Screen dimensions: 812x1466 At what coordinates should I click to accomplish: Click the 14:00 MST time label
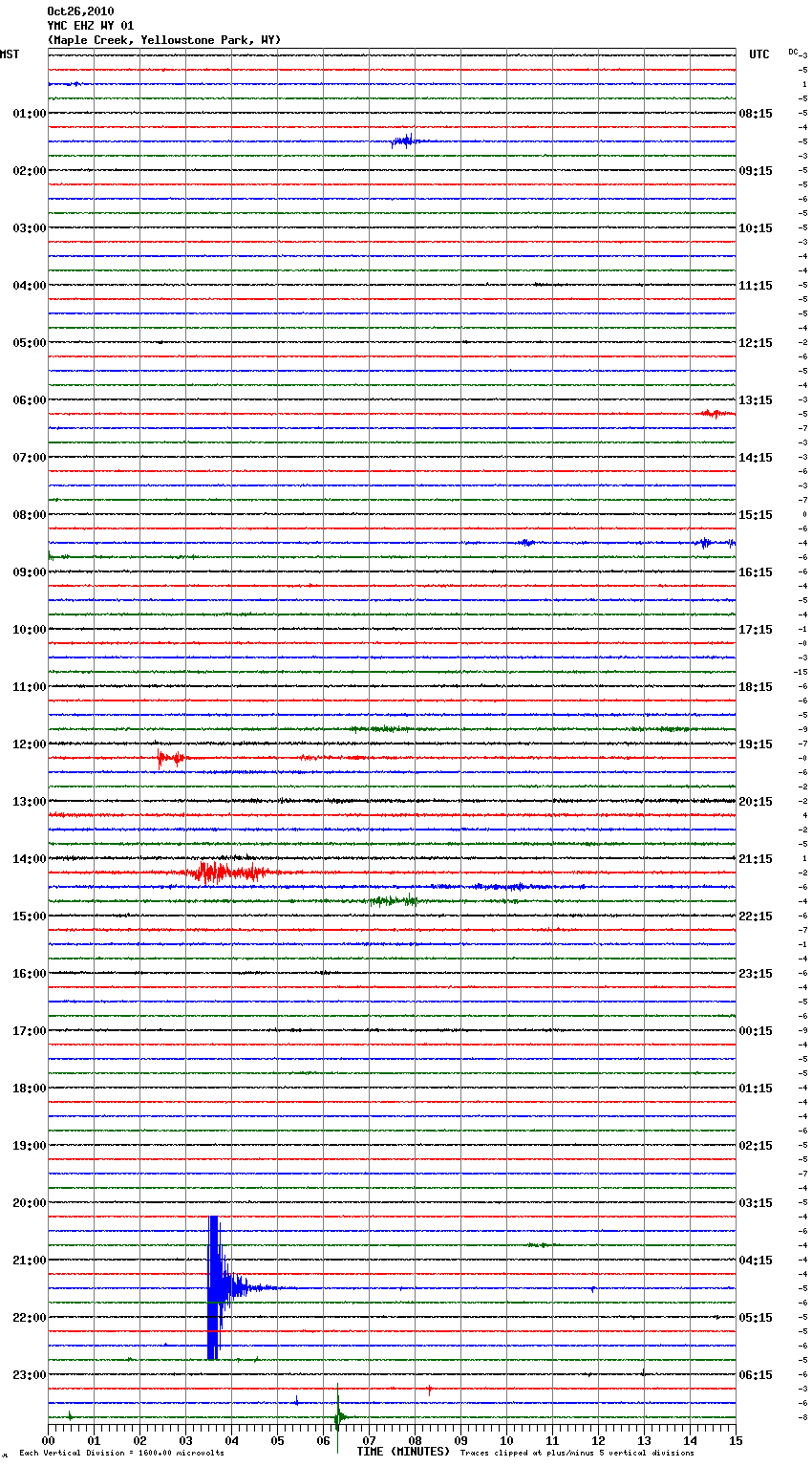(x=30, y=859)
